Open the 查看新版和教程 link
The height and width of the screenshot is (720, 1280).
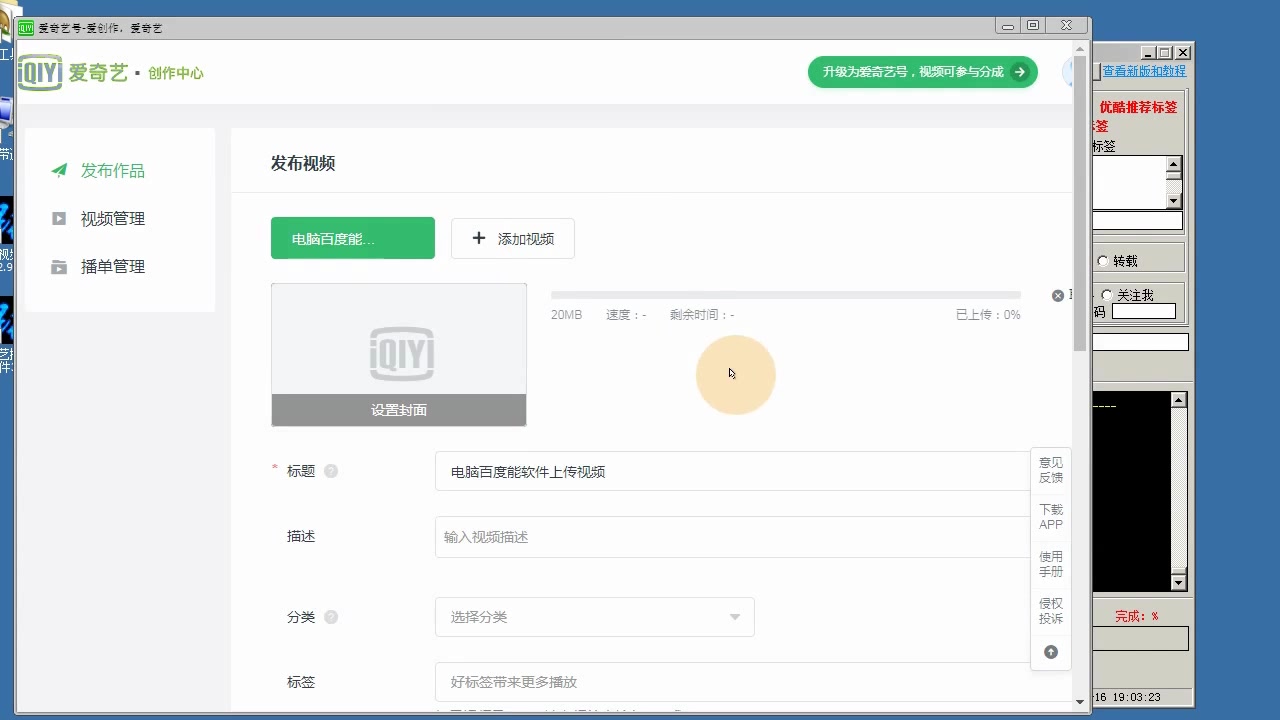1143,71
